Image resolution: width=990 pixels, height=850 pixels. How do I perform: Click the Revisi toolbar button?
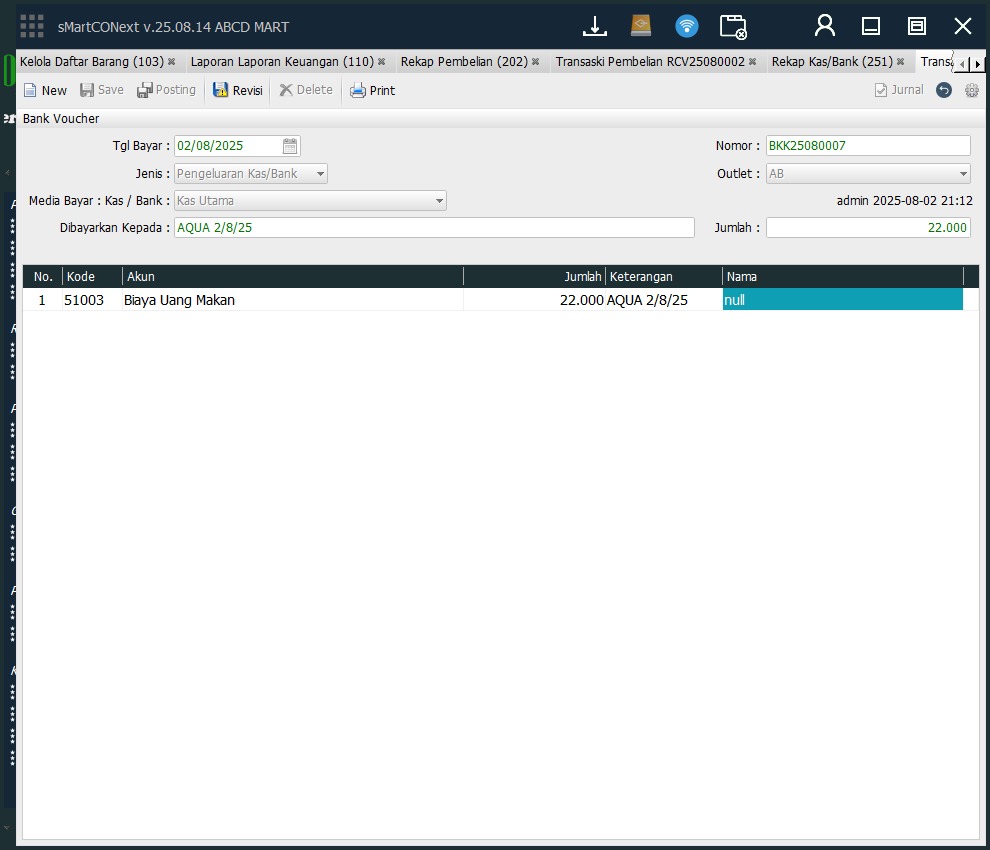tap(238, 90)
